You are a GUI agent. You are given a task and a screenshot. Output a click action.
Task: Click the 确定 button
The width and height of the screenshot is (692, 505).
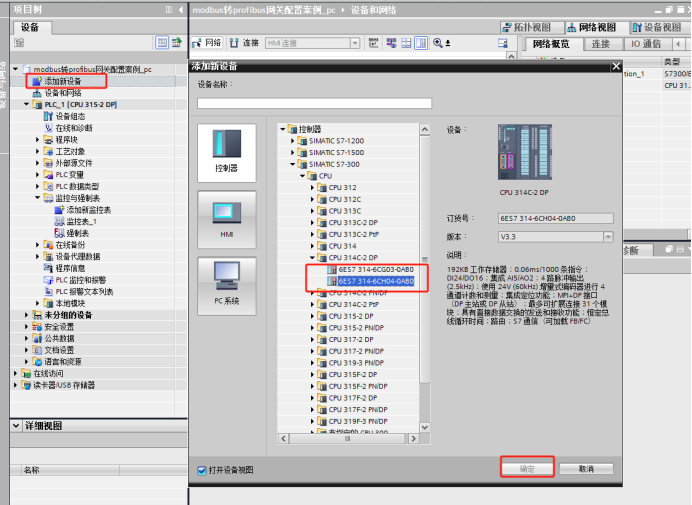(x=527, y=469)
